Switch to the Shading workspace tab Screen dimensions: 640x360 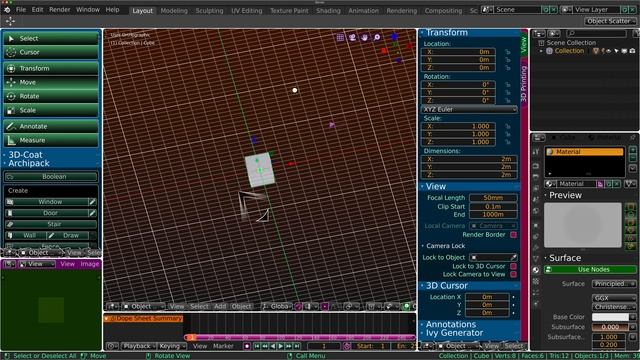(x=328, y=11)
